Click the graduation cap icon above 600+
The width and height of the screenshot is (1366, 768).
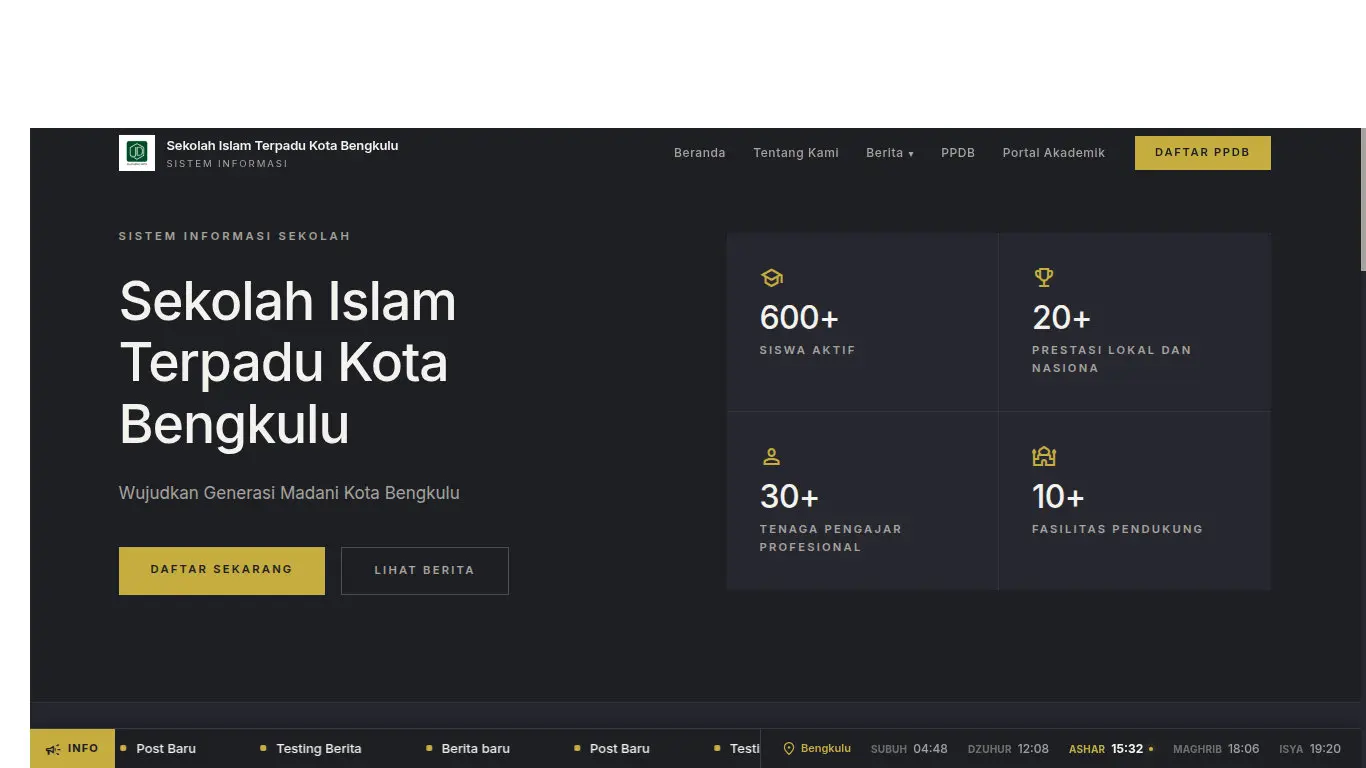pyautogui.click(x=771, y=278)
